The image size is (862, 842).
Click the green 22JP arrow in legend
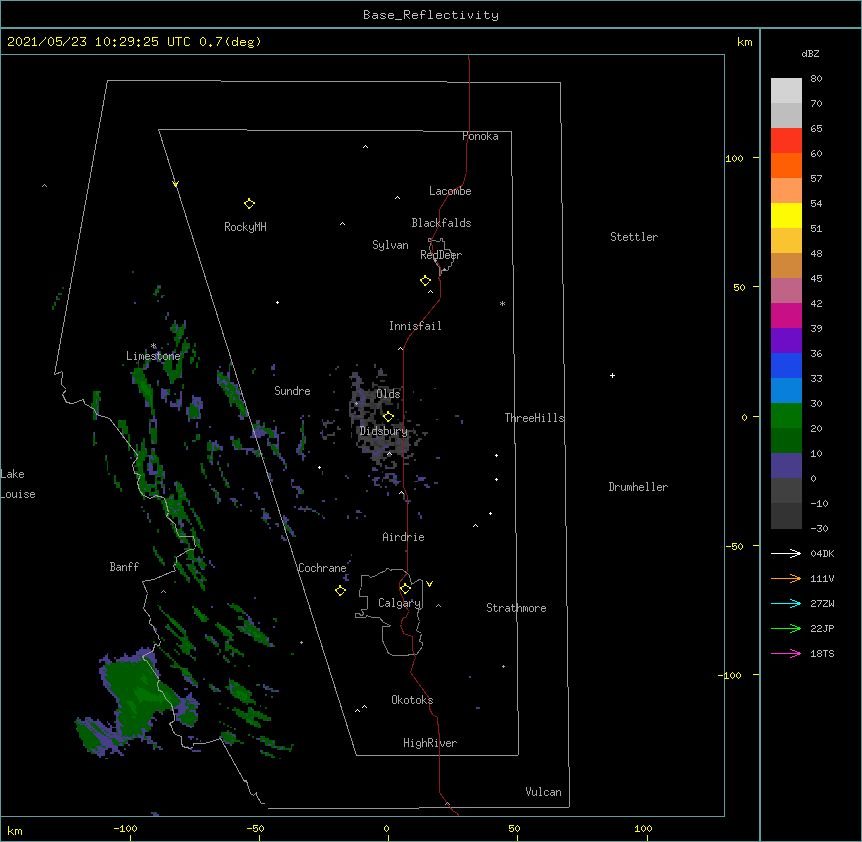click(786, 628)
